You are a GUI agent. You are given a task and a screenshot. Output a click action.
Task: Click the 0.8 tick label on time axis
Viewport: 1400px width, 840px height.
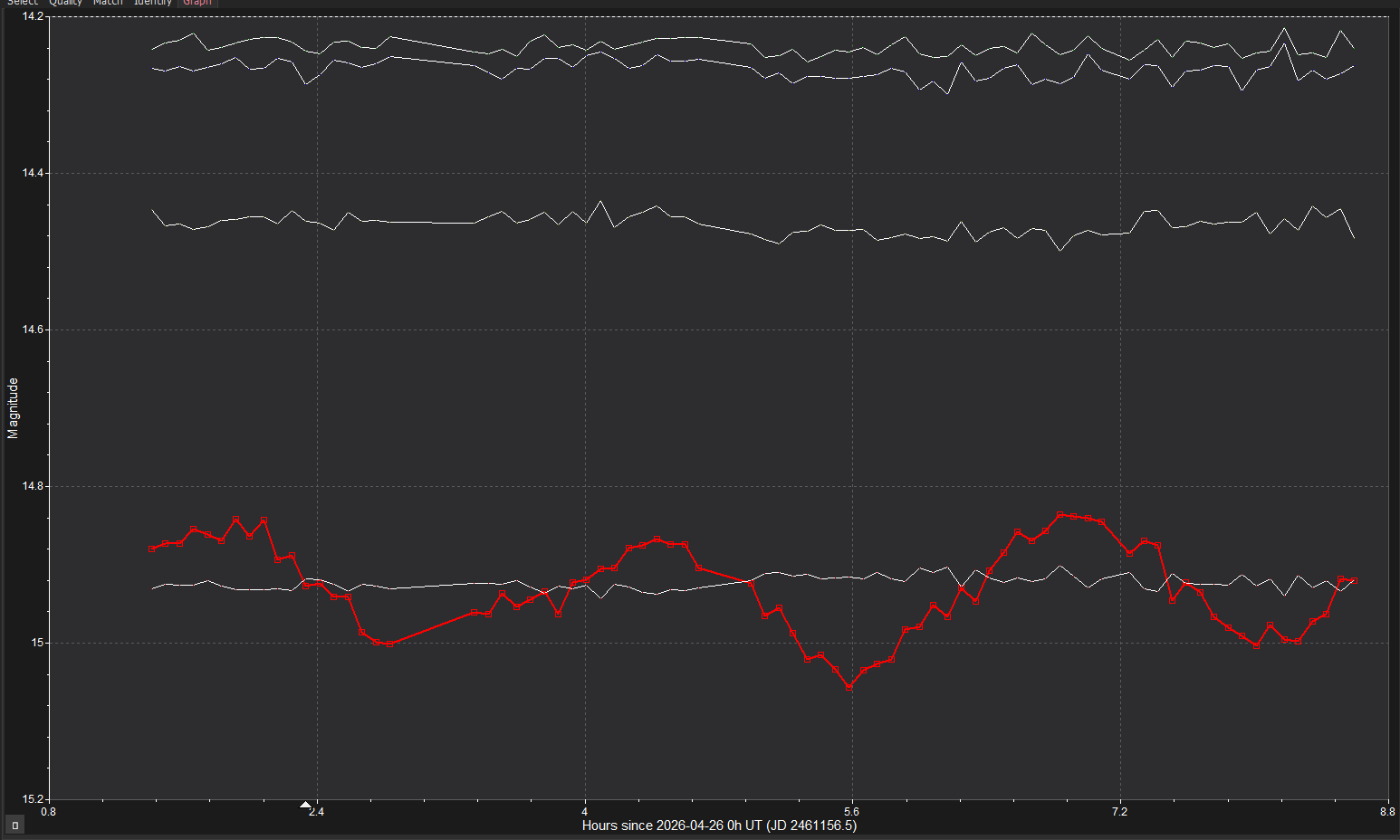click(x=48, y=812)
